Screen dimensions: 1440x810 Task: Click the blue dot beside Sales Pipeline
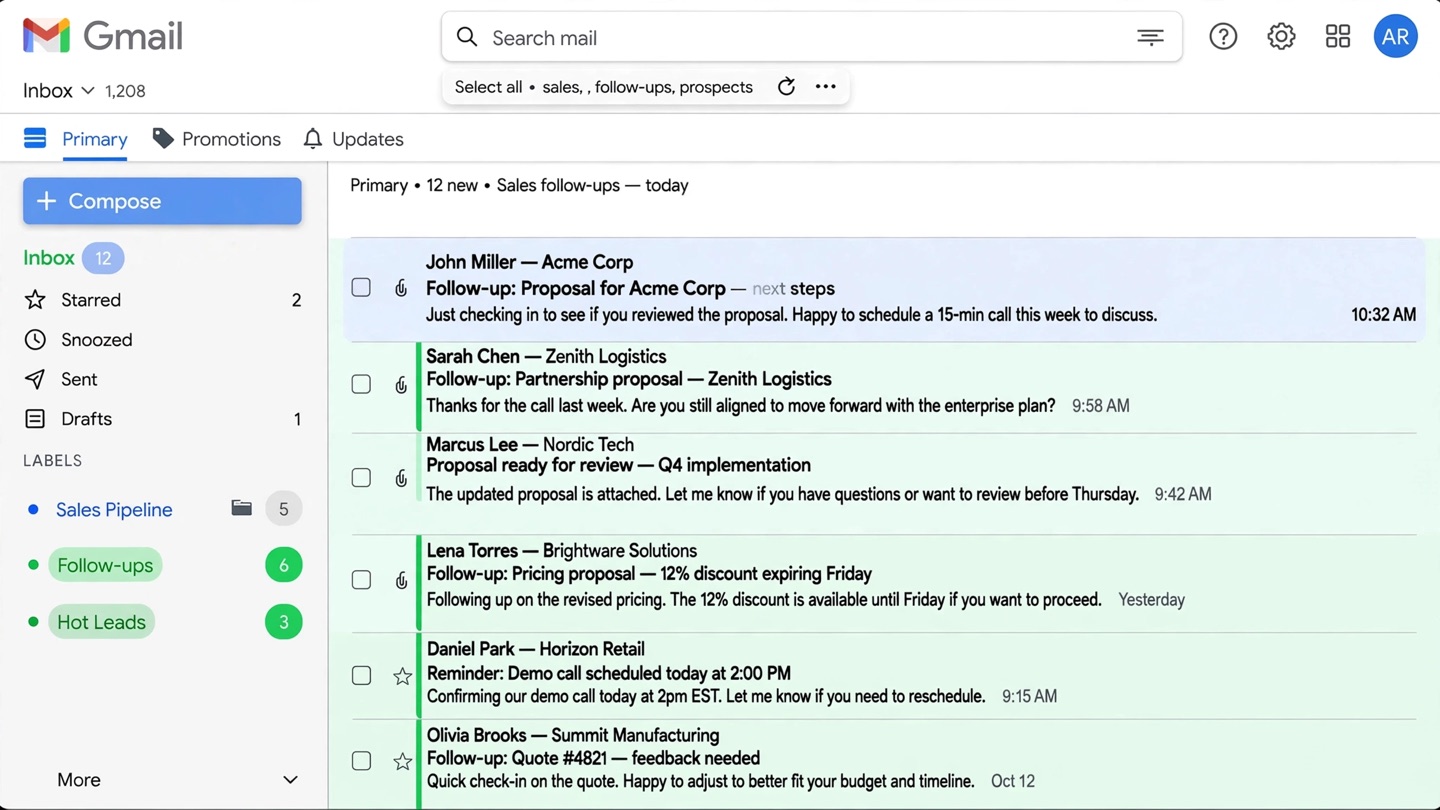tap(33, 510)
